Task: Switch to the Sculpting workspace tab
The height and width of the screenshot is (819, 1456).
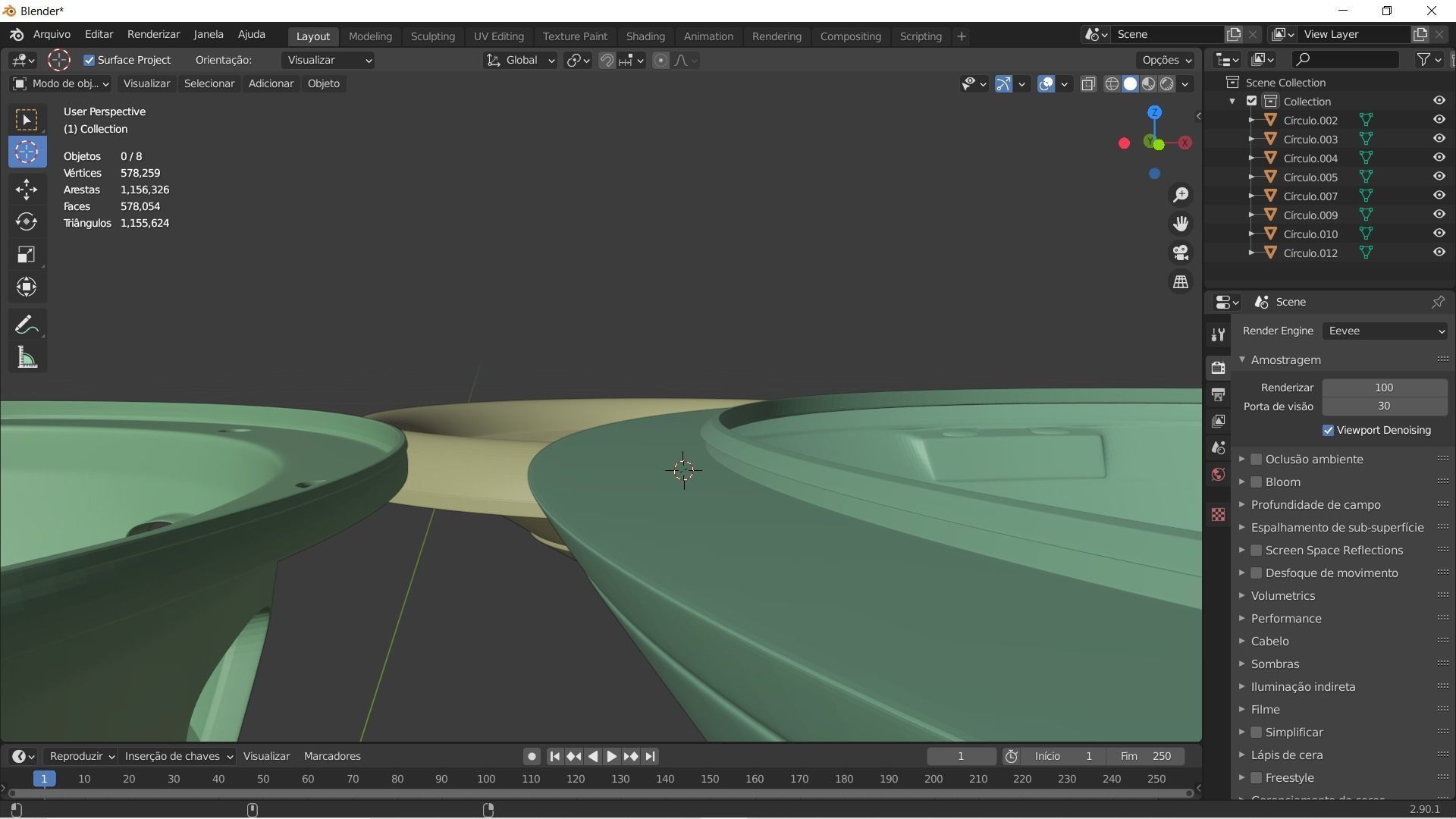Action: tap(432, 36)
